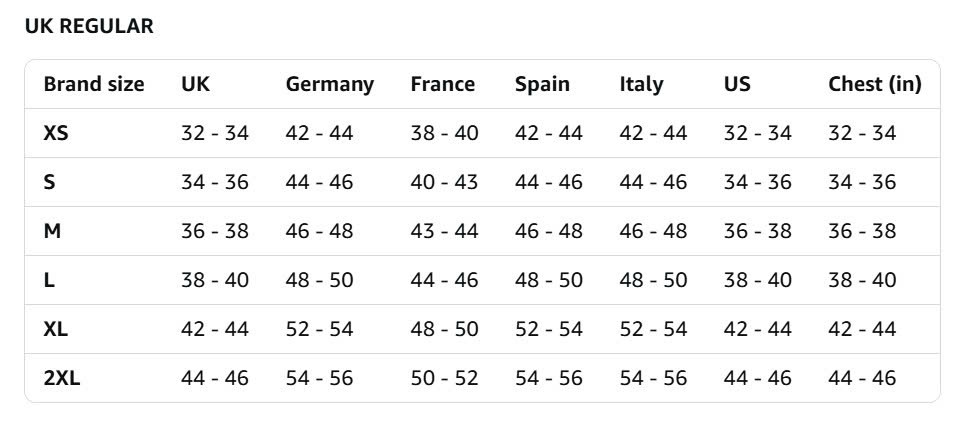
Task: Click the Germany value 52 - 54
Action: click(319, 329)
